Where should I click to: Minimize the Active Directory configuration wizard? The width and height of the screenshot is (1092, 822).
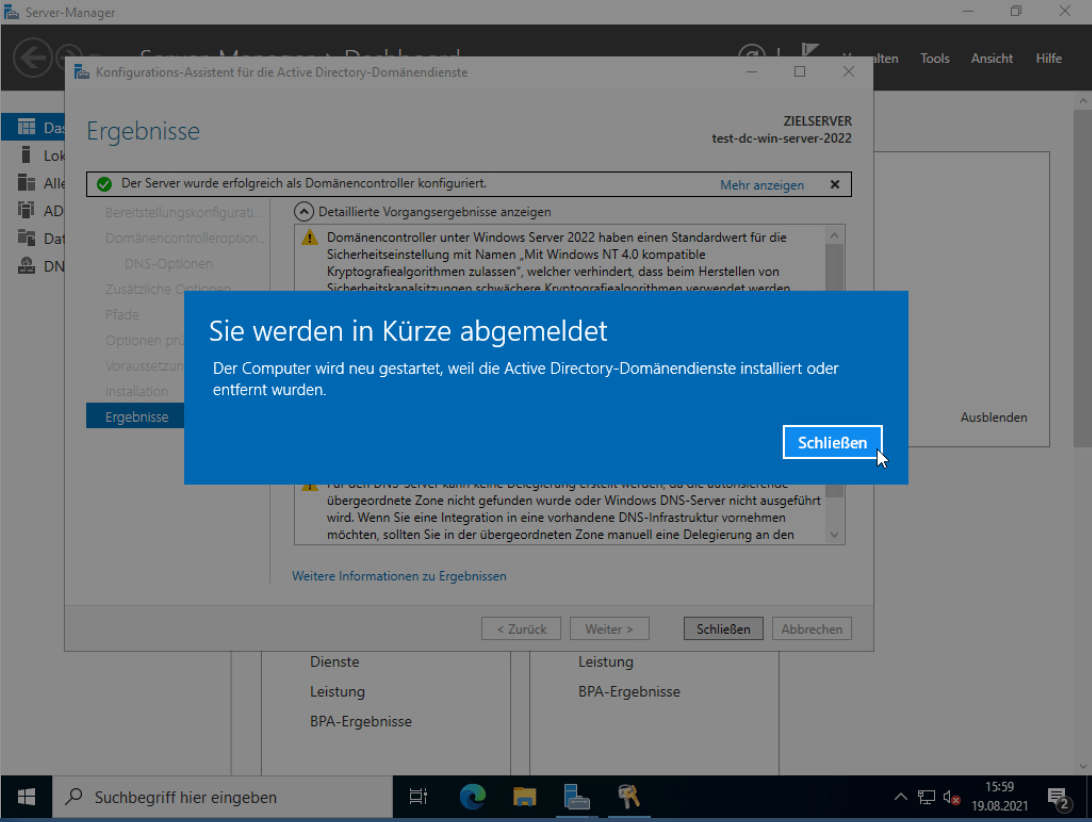(751, 72)
